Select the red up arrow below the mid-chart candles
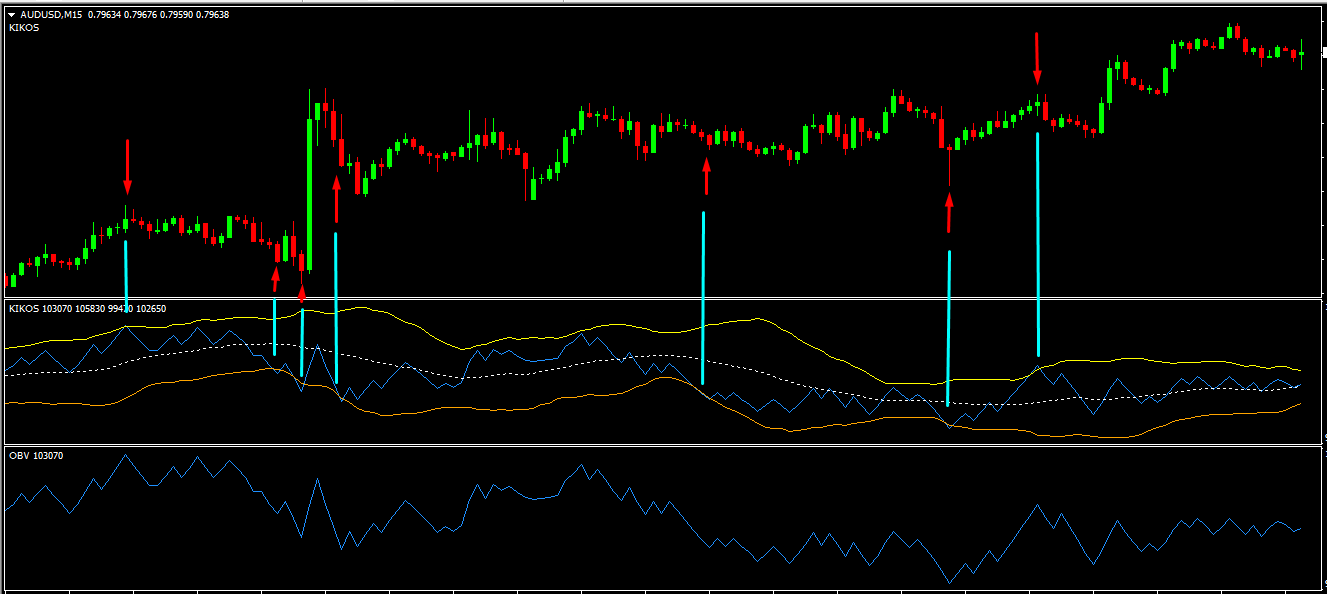 [x=706, y=176]
